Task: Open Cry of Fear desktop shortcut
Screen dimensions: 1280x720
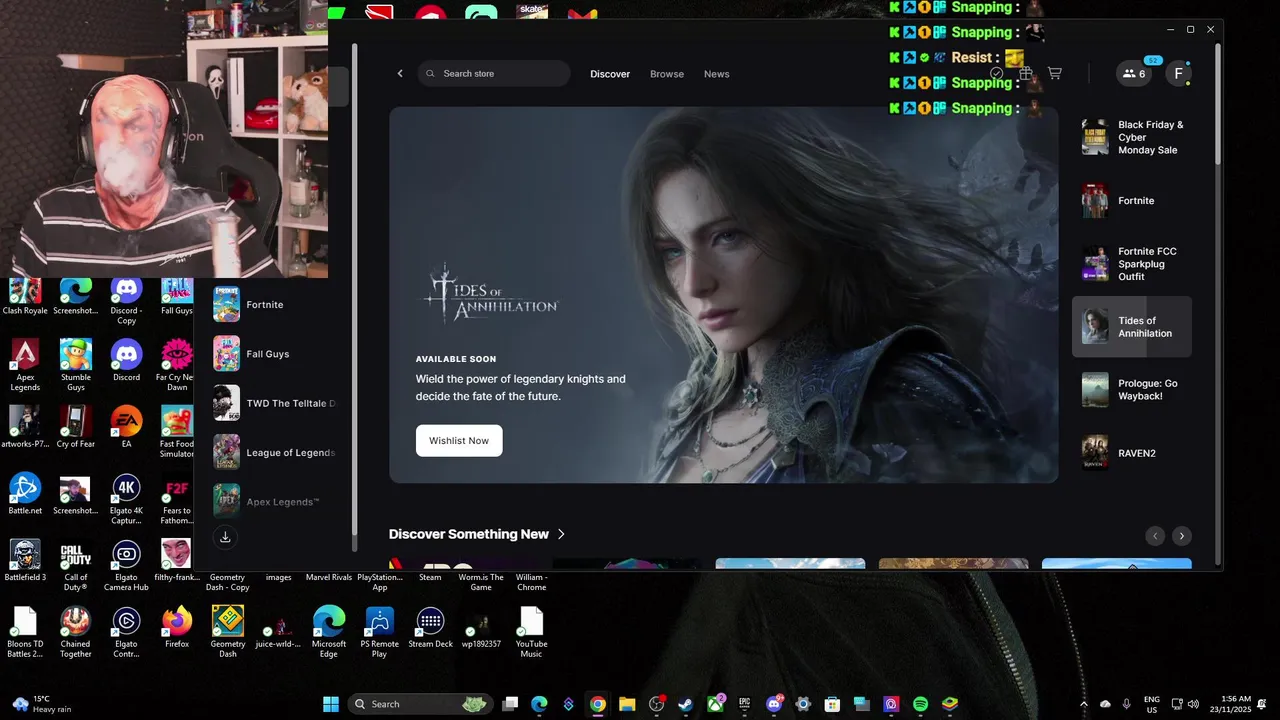Action: (x=76, y=427)
